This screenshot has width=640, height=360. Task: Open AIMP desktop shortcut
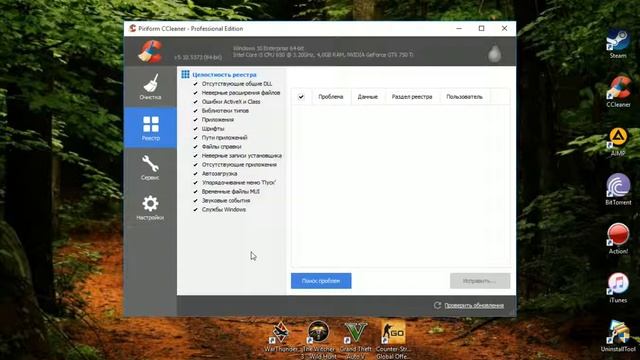coord(618,142)
